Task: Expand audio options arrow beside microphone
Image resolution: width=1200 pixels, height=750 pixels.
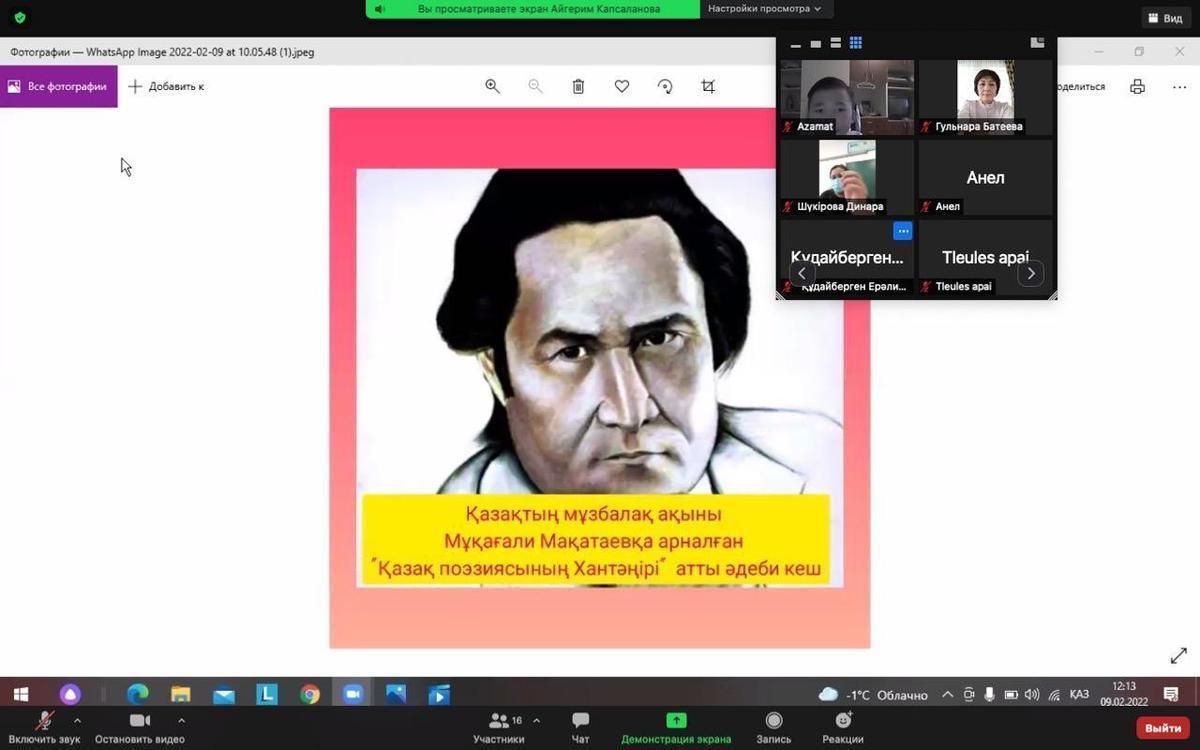Action: pos(78,720)
